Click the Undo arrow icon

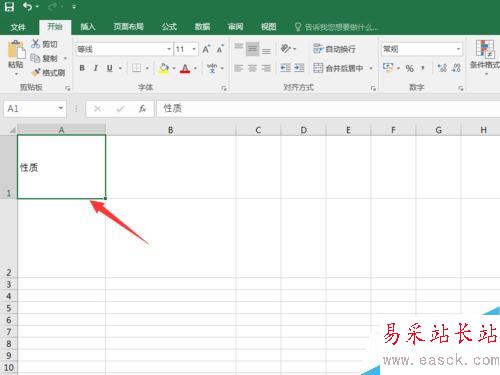(x=27, y=7)
